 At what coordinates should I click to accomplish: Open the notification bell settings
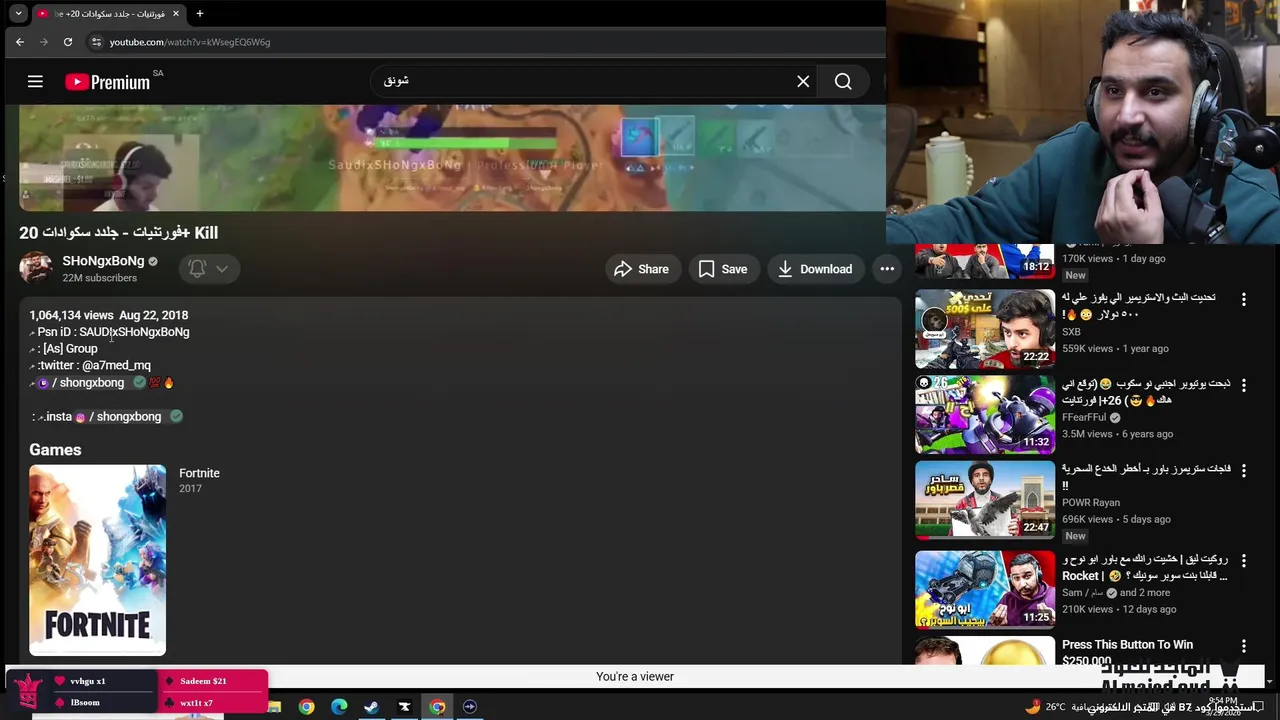click(x=197, y=268)
